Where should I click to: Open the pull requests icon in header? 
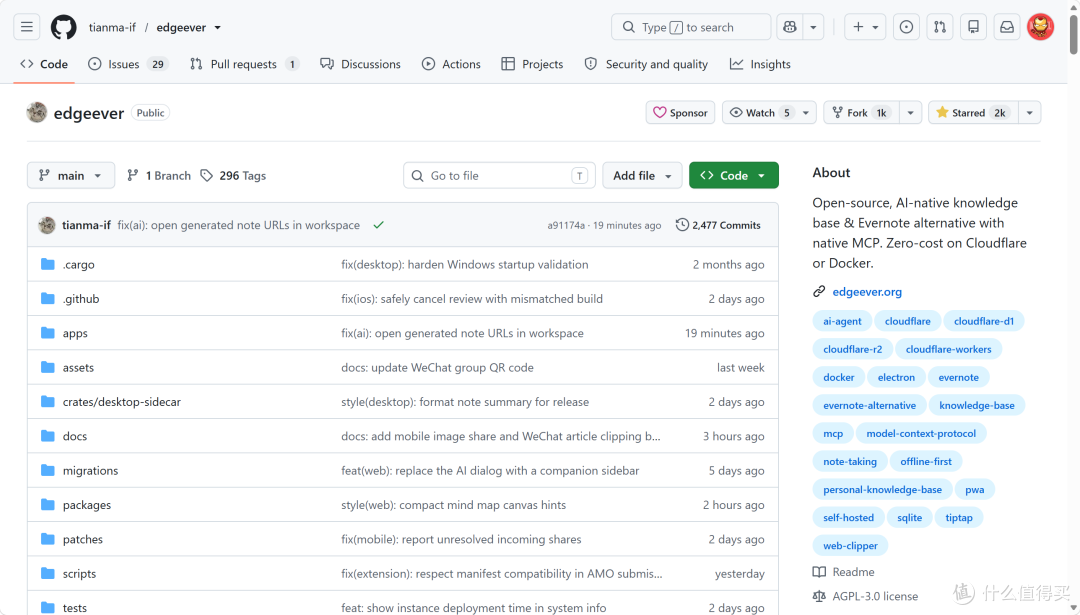939,27
